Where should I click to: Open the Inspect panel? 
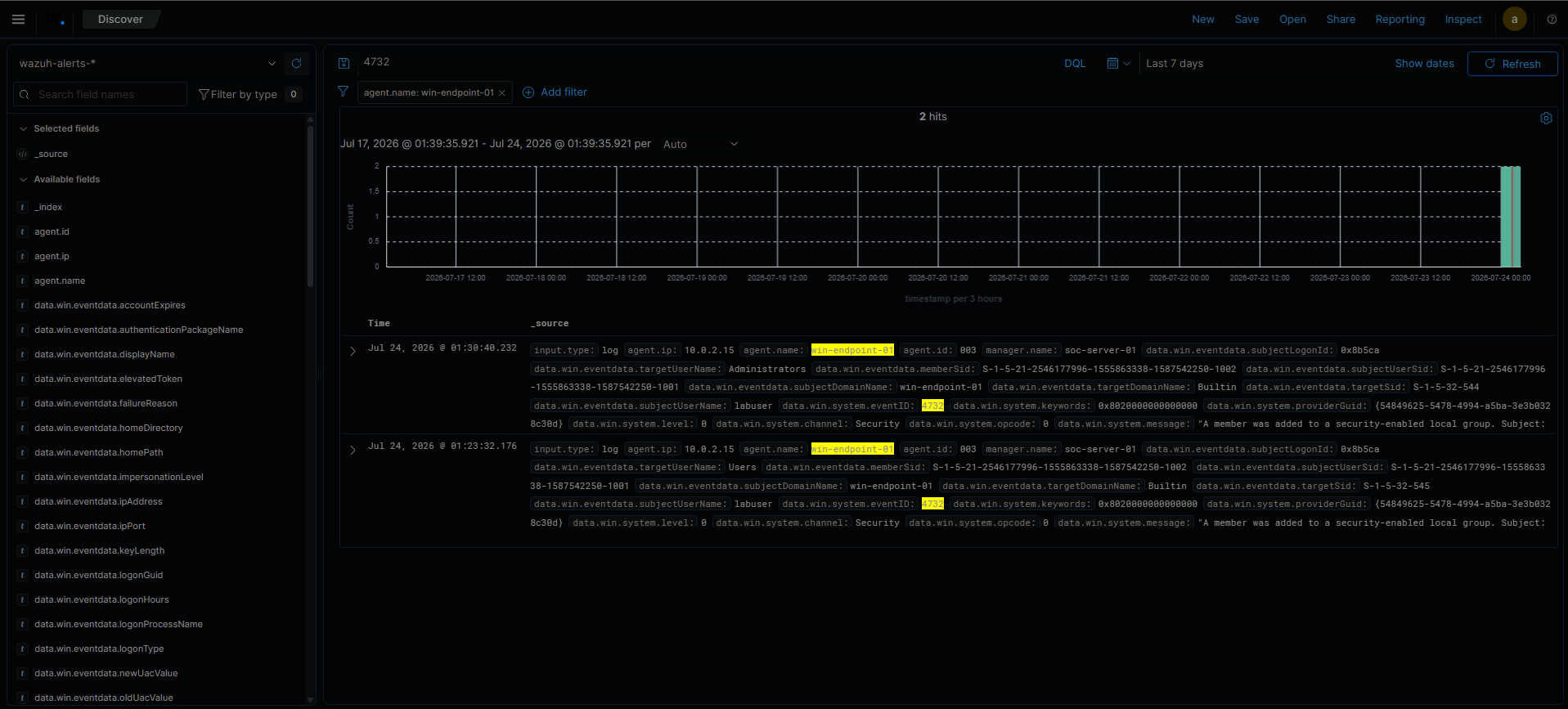[x=1462, y=19]
